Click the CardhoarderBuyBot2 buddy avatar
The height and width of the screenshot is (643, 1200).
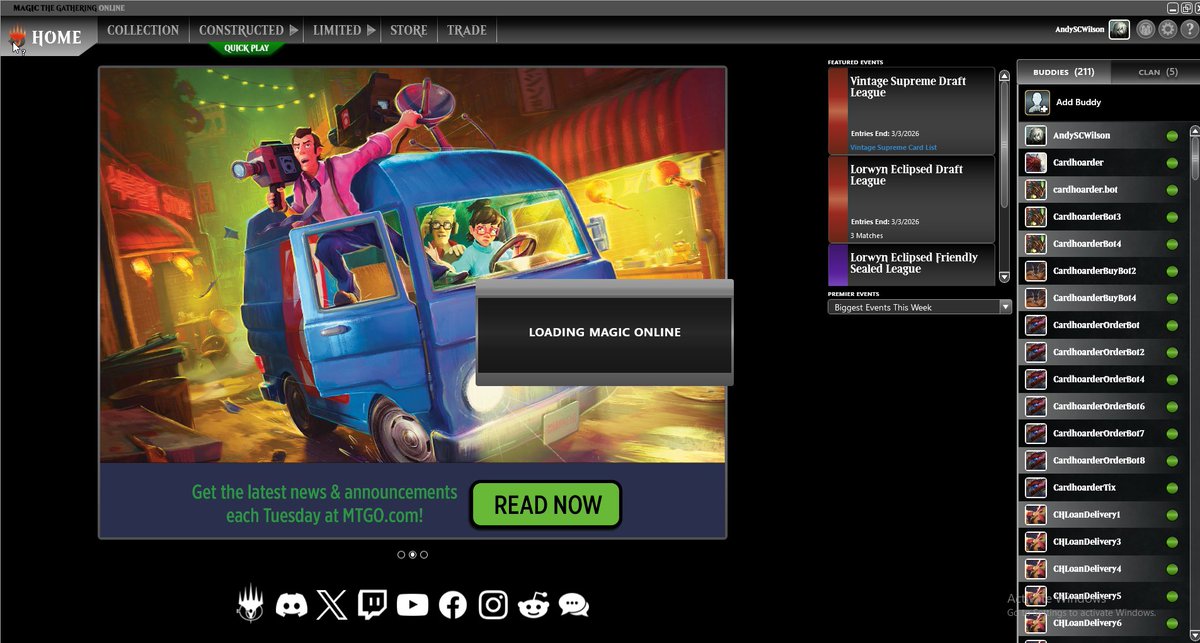1036,271
